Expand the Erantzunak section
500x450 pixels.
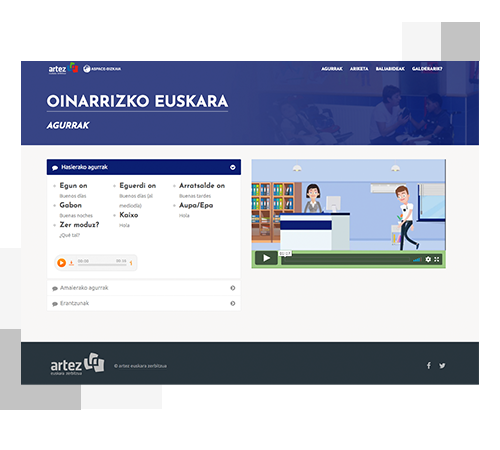point(144,303)
